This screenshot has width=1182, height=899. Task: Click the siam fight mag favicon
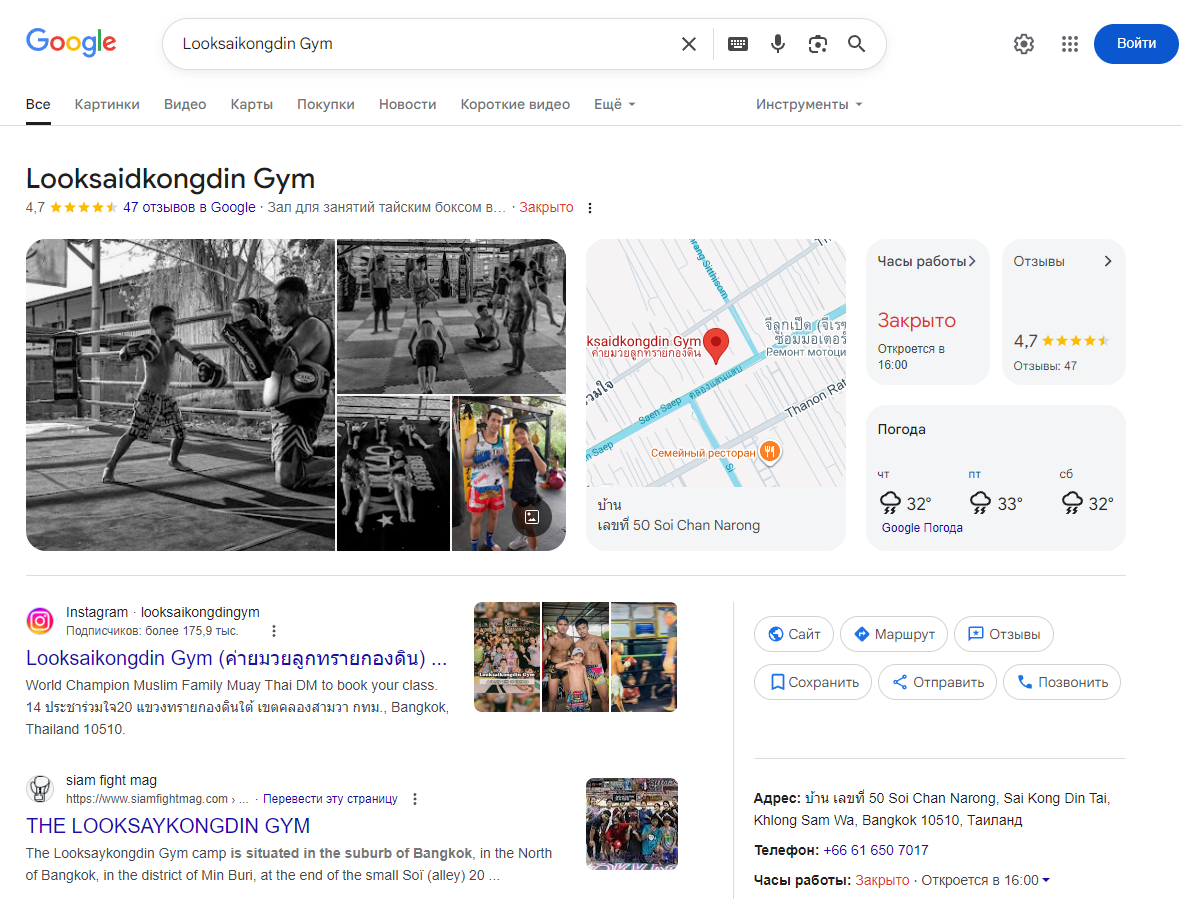pos(40,789)
